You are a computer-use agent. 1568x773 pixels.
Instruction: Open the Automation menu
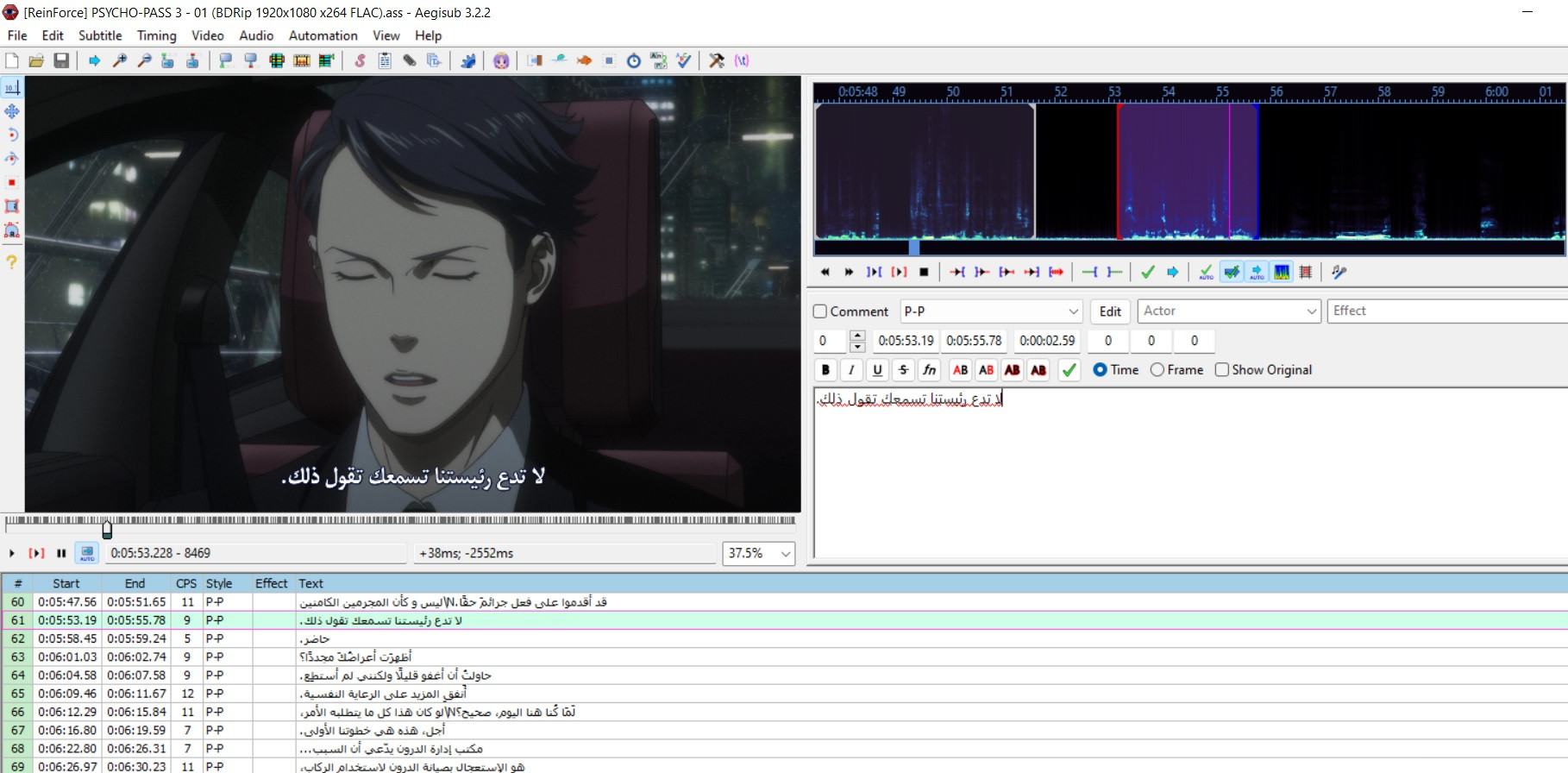323,35
